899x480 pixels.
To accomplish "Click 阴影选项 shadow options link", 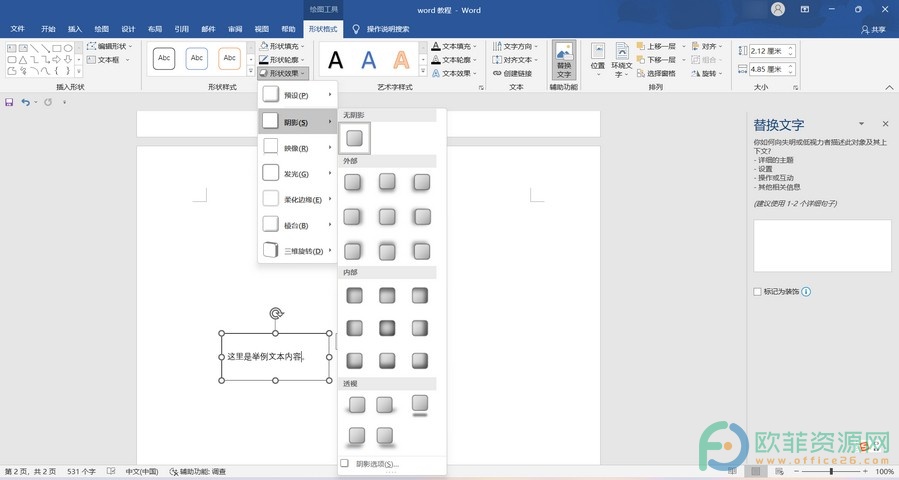I will tap(377, 464).
